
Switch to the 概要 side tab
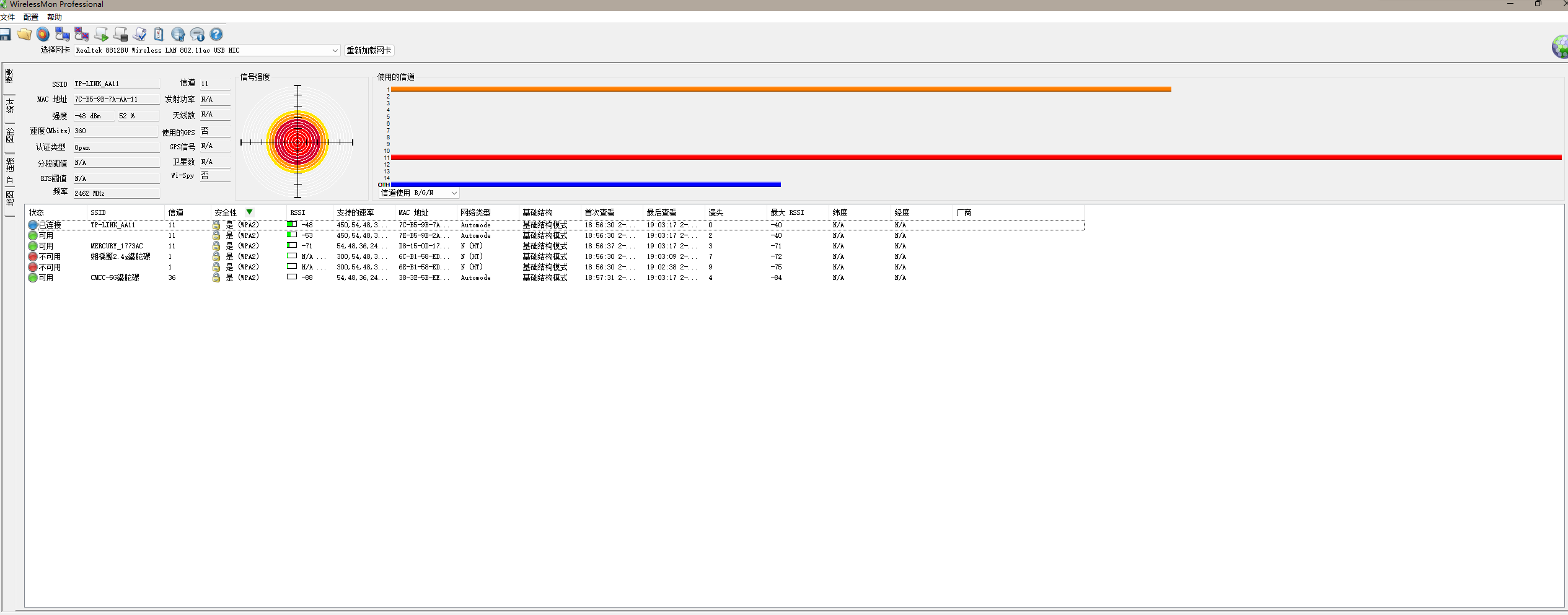tap(9, 77)
